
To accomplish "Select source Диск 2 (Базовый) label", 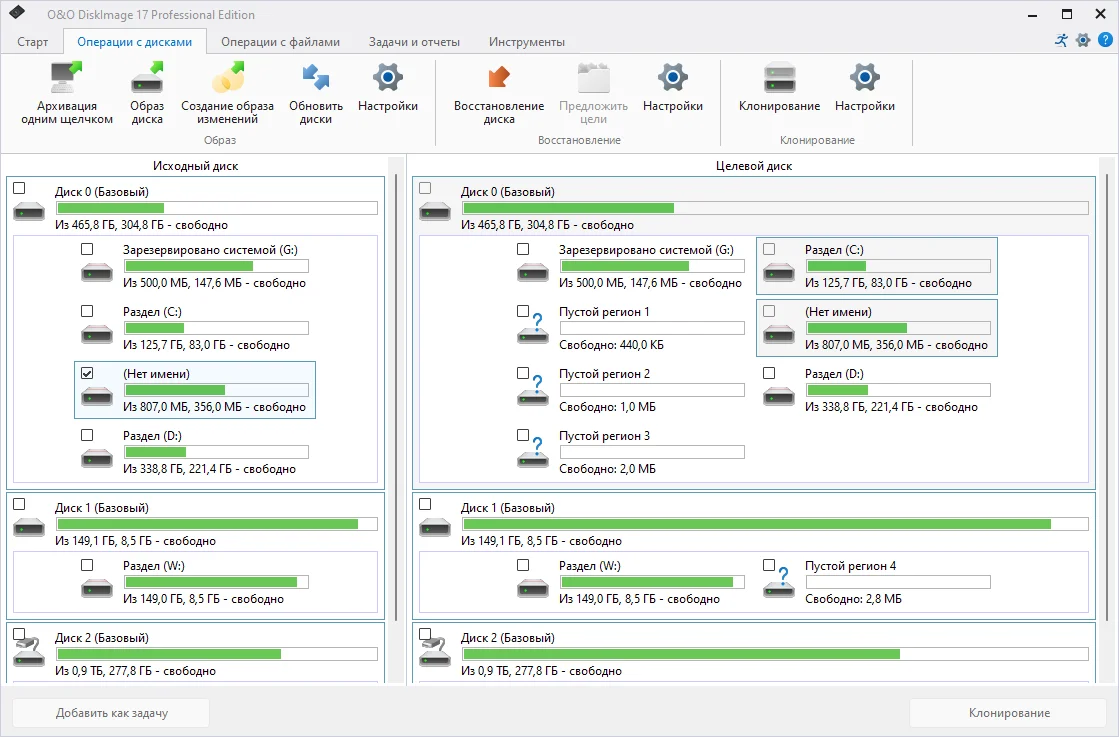I will tap(101, 638).
